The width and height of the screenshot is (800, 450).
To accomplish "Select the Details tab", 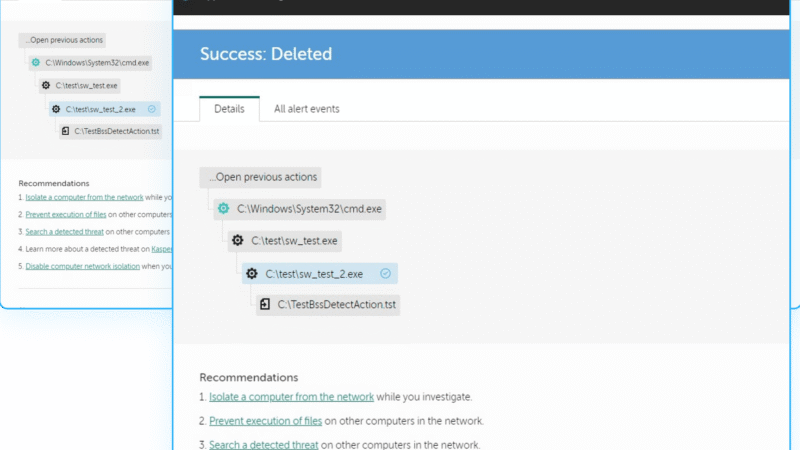I will [x=229, y=109].
